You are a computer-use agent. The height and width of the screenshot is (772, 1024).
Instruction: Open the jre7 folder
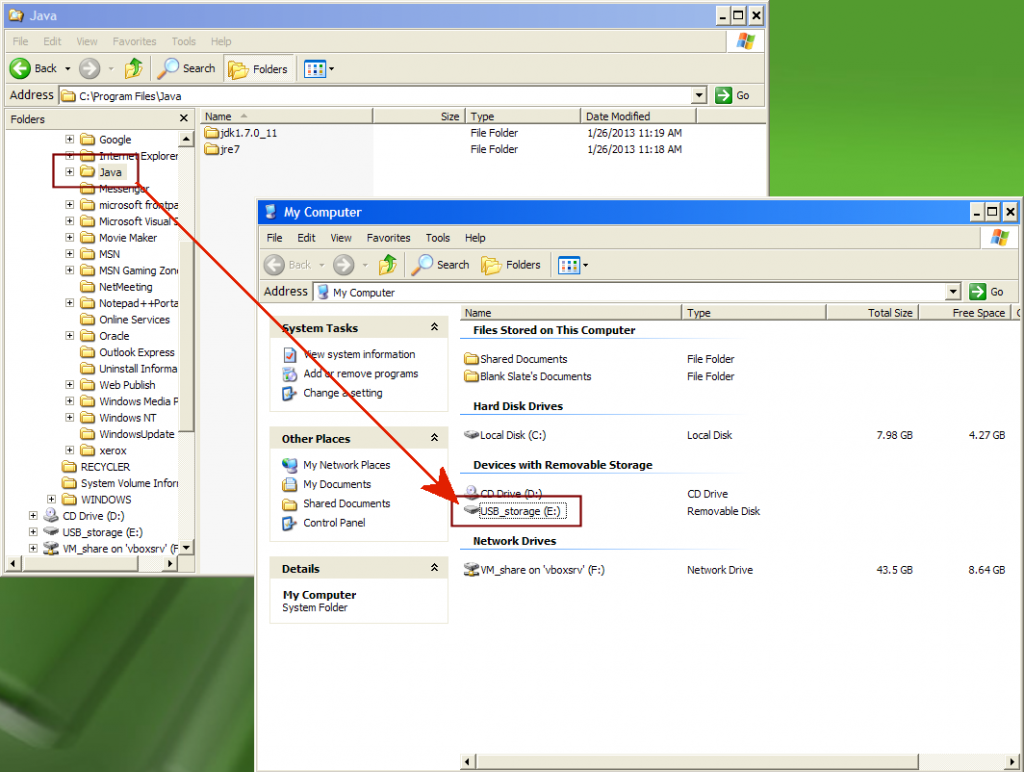(227, 149)
